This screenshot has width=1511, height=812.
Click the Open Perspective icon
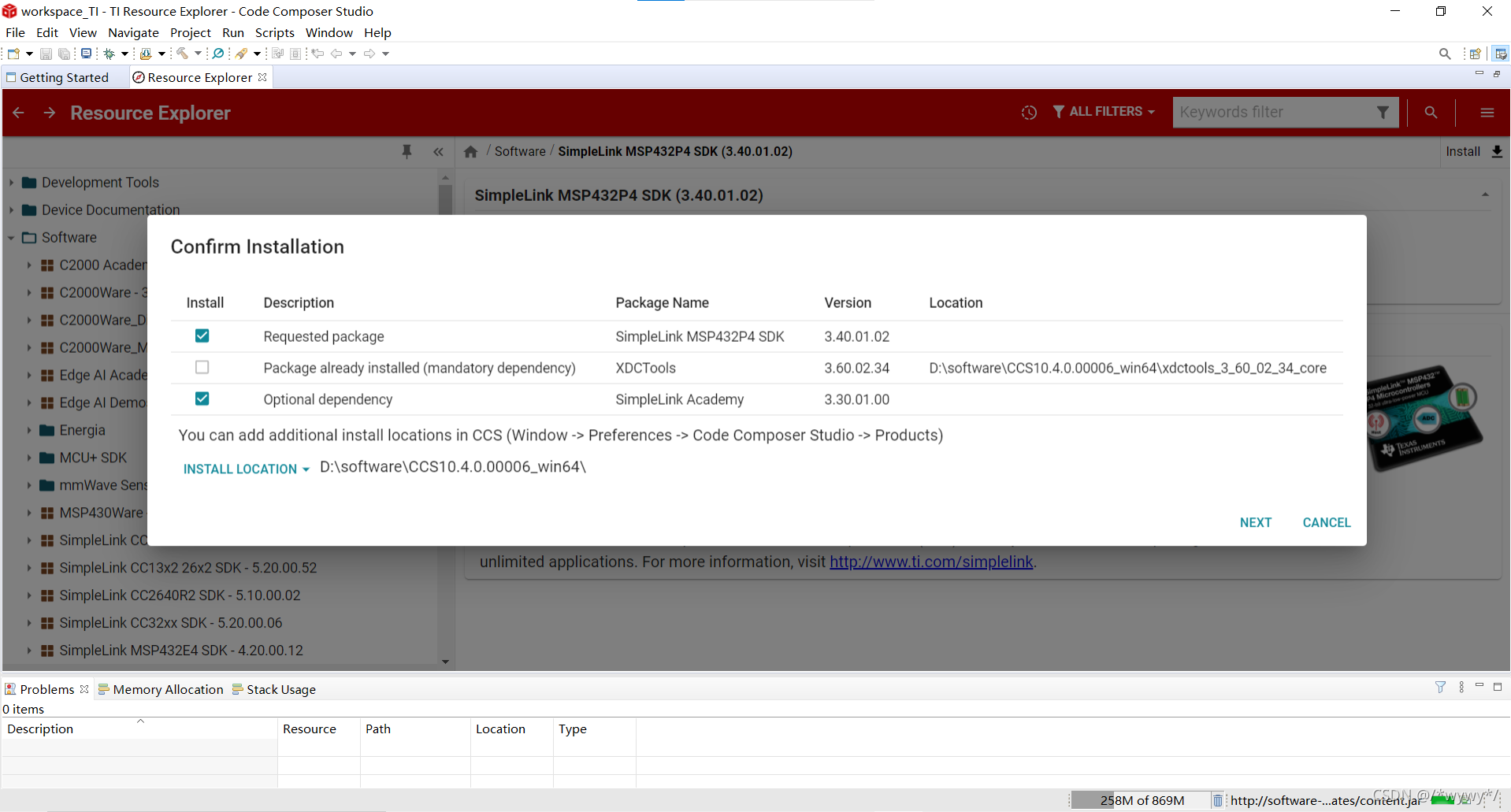(x=1476, y=54)
